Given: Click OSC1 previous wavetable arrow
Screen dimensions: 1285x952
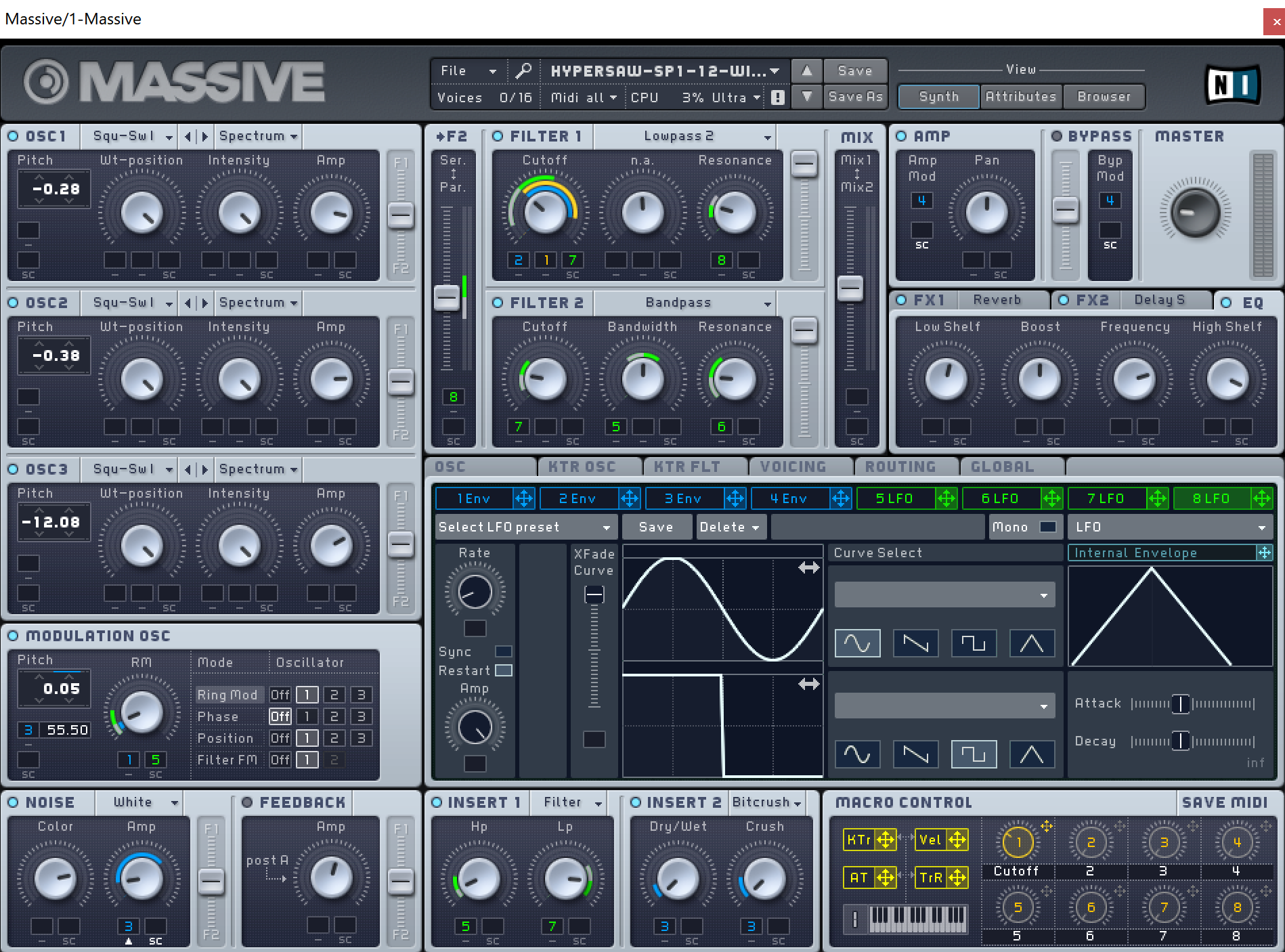Looking at the screenshot, I should 188,137.
